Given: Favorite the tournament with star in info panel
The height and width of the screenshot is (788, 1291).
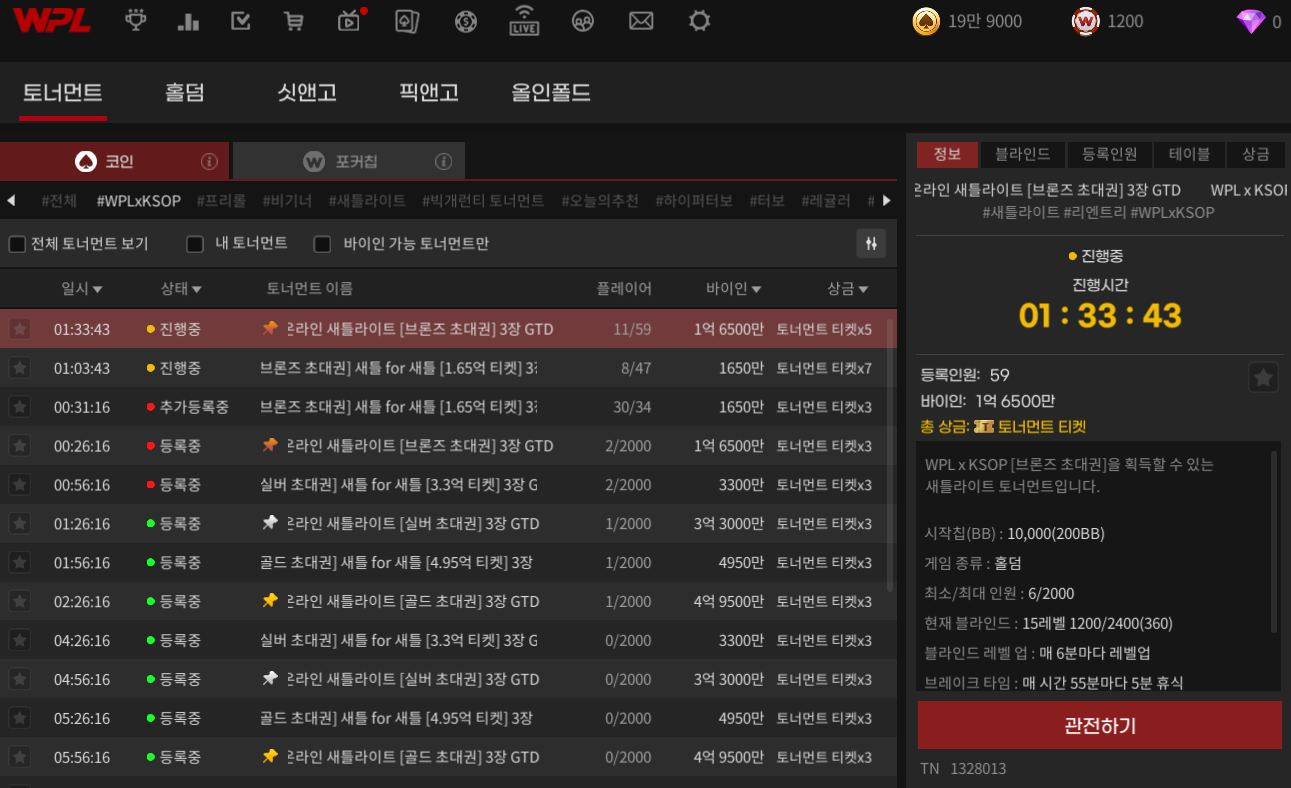Looking at the screenshot, I should coord(1264,377).
